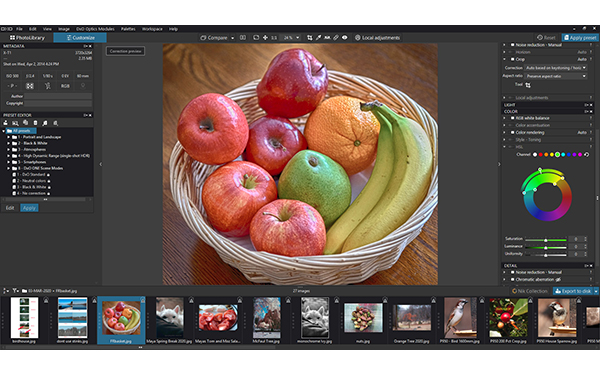Screen dimensions: 600x375
Task: Select the blue HSL channel swatch
Action: click(x=569, y=155)
